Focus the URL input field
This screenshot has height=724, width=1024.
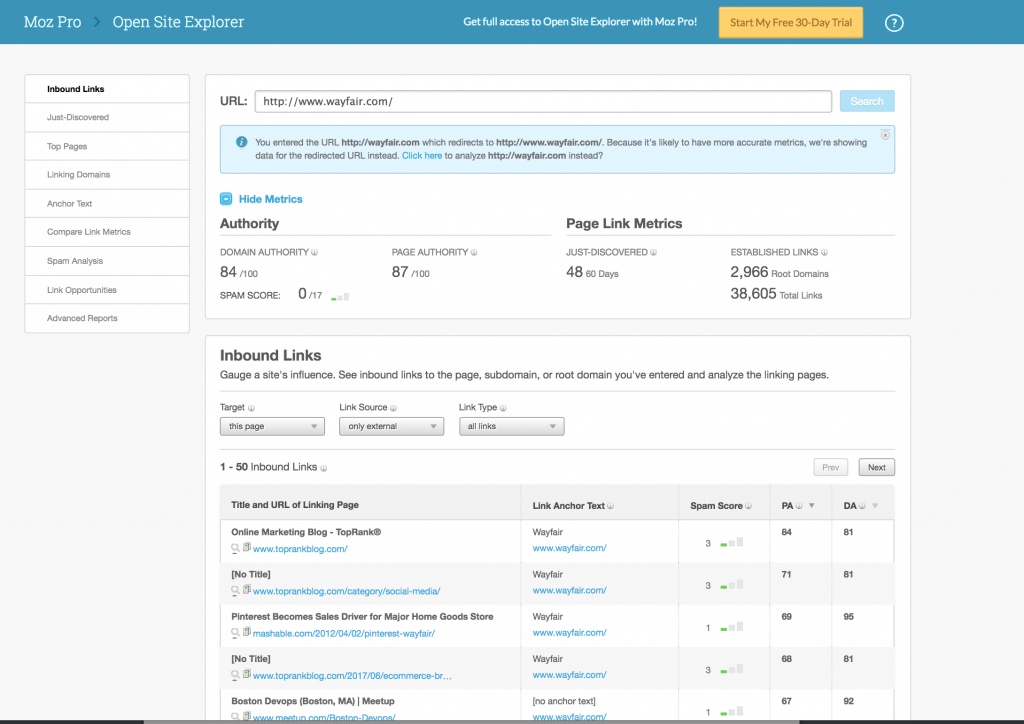(x=543, y=101)
